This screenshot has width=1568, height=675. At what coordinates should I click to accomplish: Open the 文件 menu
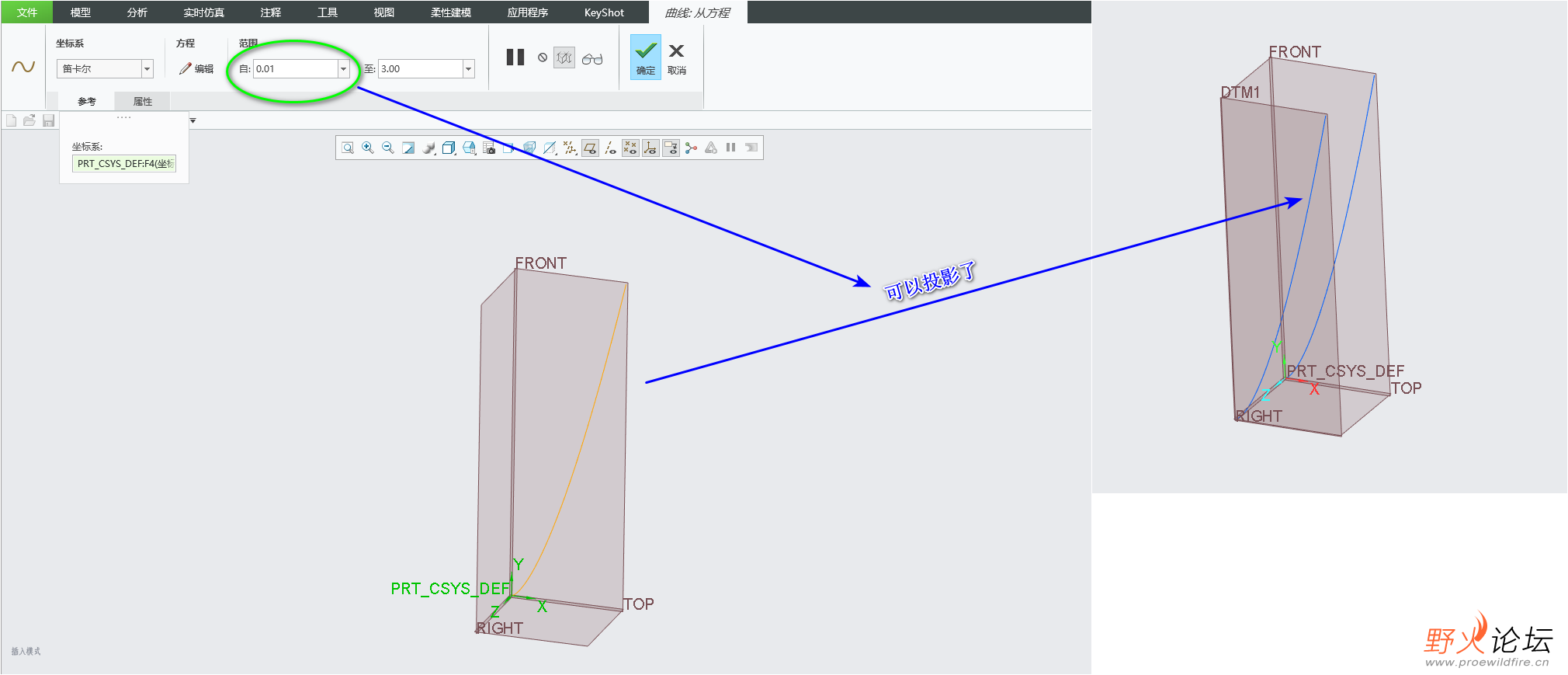(27, 12)
